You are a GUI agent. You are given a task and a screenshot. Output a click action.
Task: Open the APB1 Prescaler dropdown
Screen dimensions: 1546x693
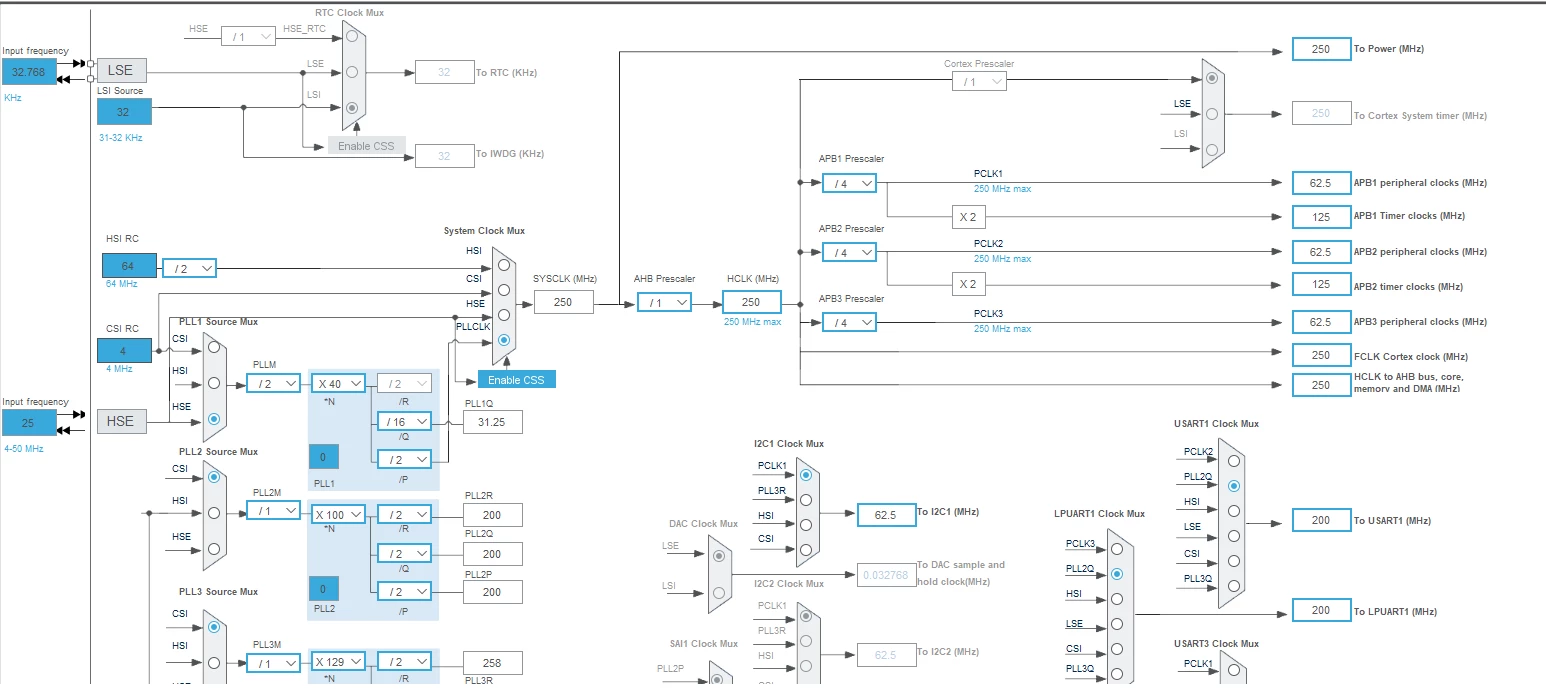click(849, 183)
